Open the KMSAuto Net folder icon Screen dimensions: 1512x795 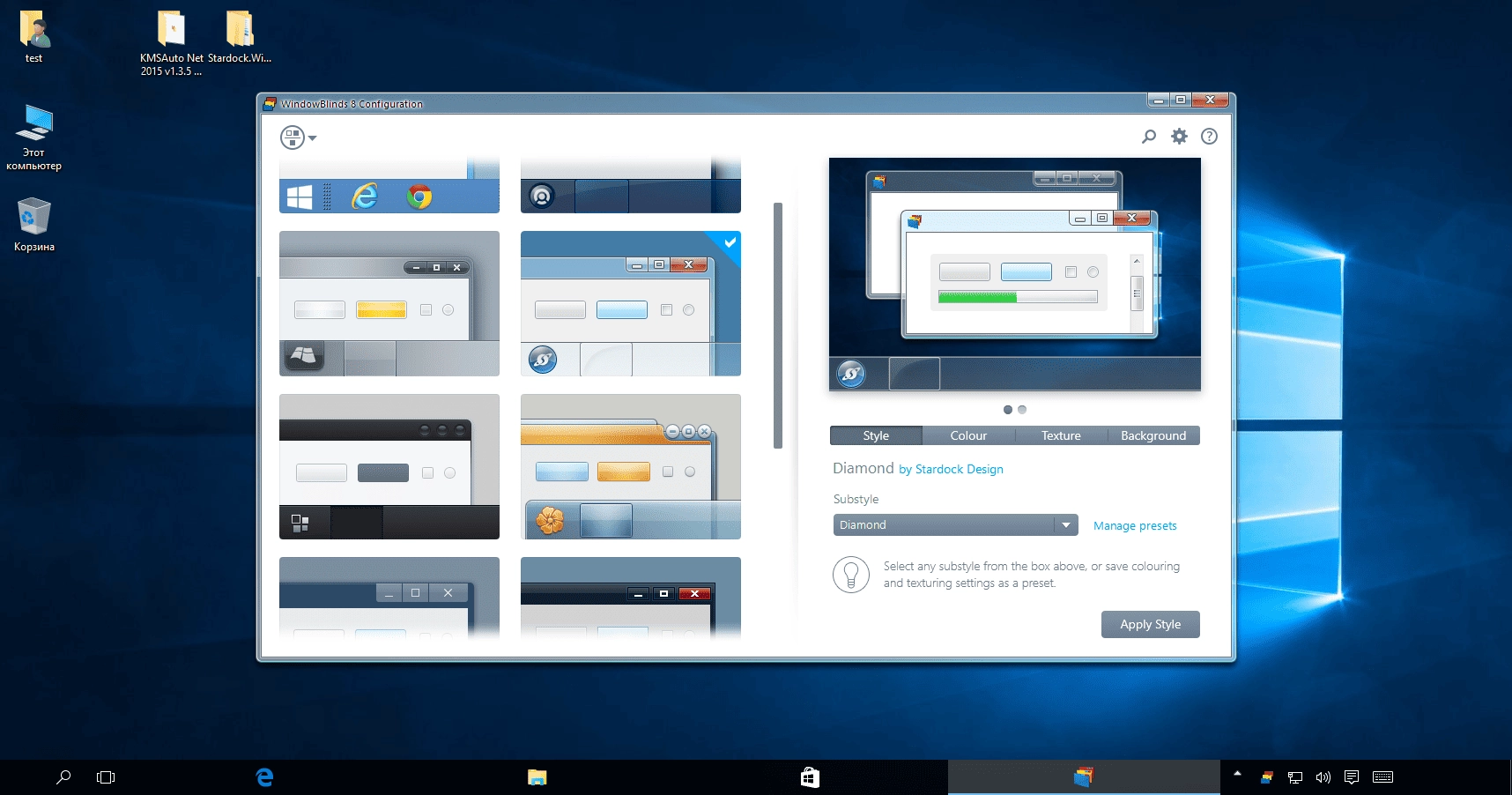tap(171, 43)
